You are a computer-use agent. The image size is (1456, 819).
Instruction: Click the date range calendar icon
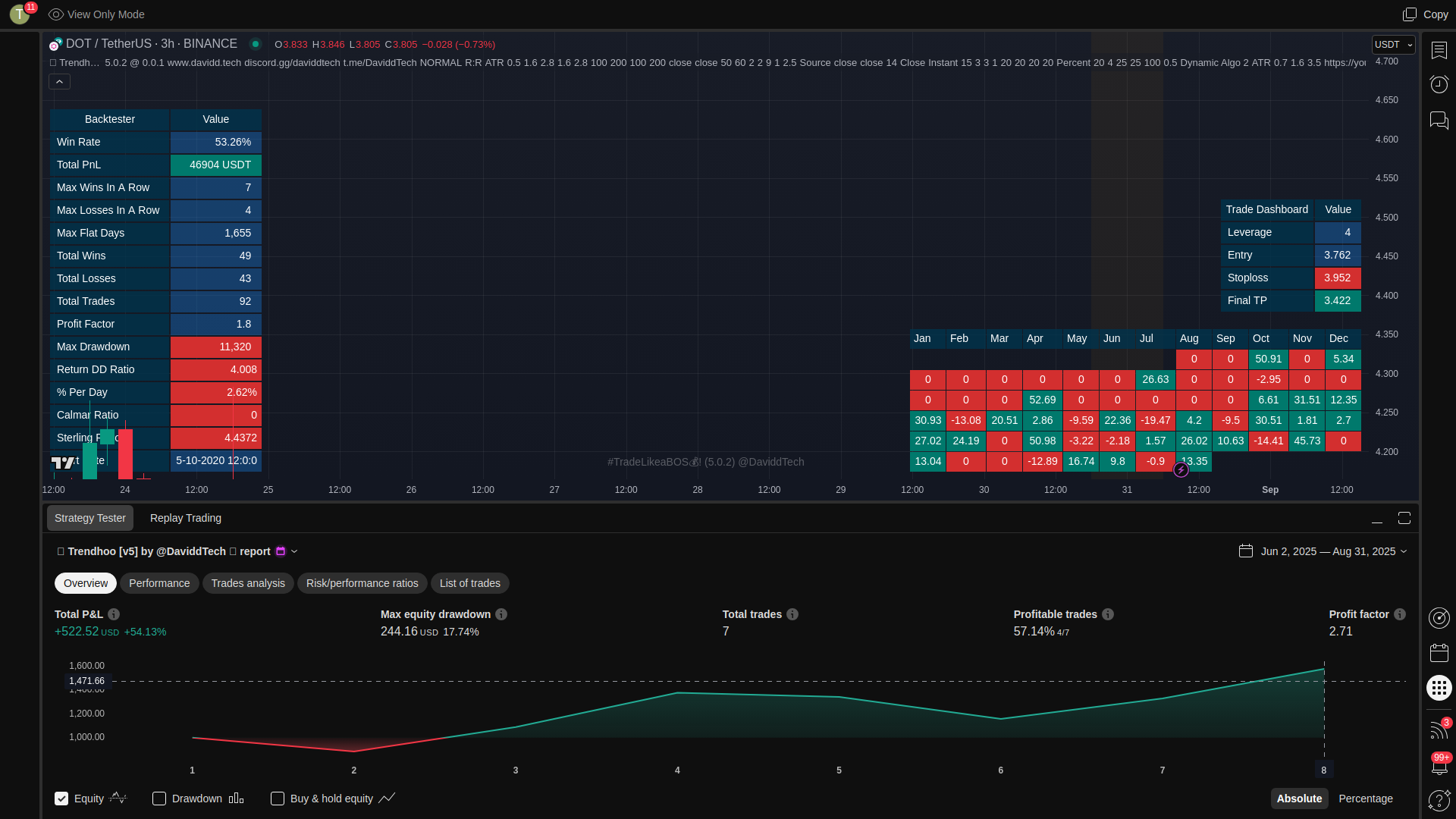tap(1246, 551)
